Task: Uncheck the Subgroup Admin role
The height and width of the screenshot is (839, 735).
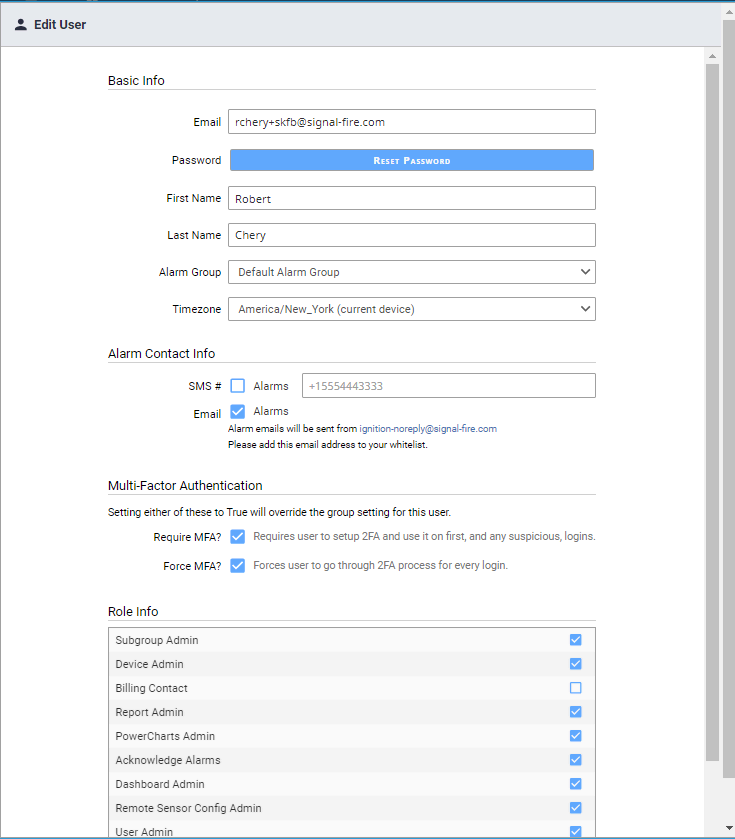Action: [x=576, y=640]
